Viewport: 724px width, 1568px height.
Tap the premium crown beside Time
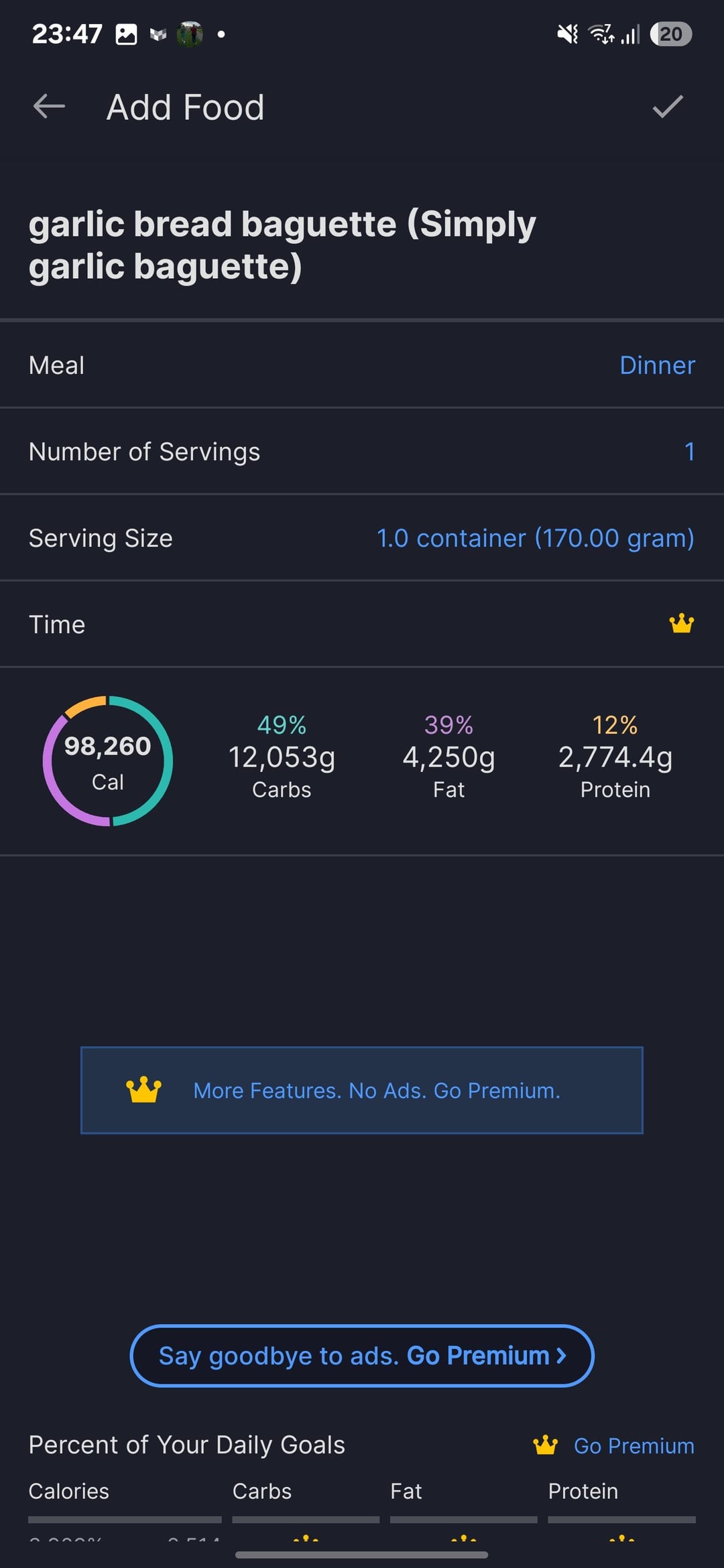click(681, 624)
